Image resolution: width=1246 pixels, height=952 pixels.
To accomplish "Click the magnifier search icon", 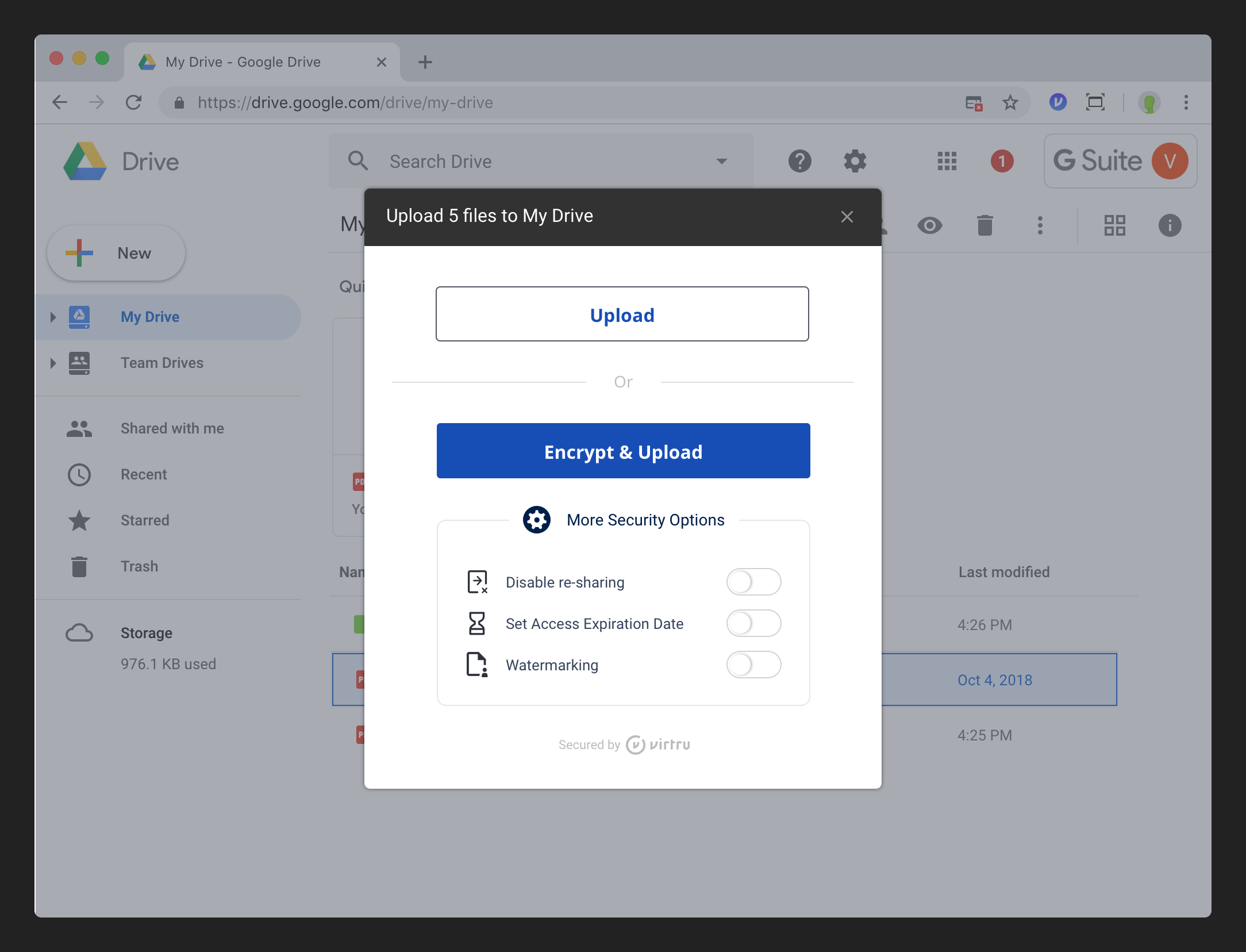I will pos(358,161).
